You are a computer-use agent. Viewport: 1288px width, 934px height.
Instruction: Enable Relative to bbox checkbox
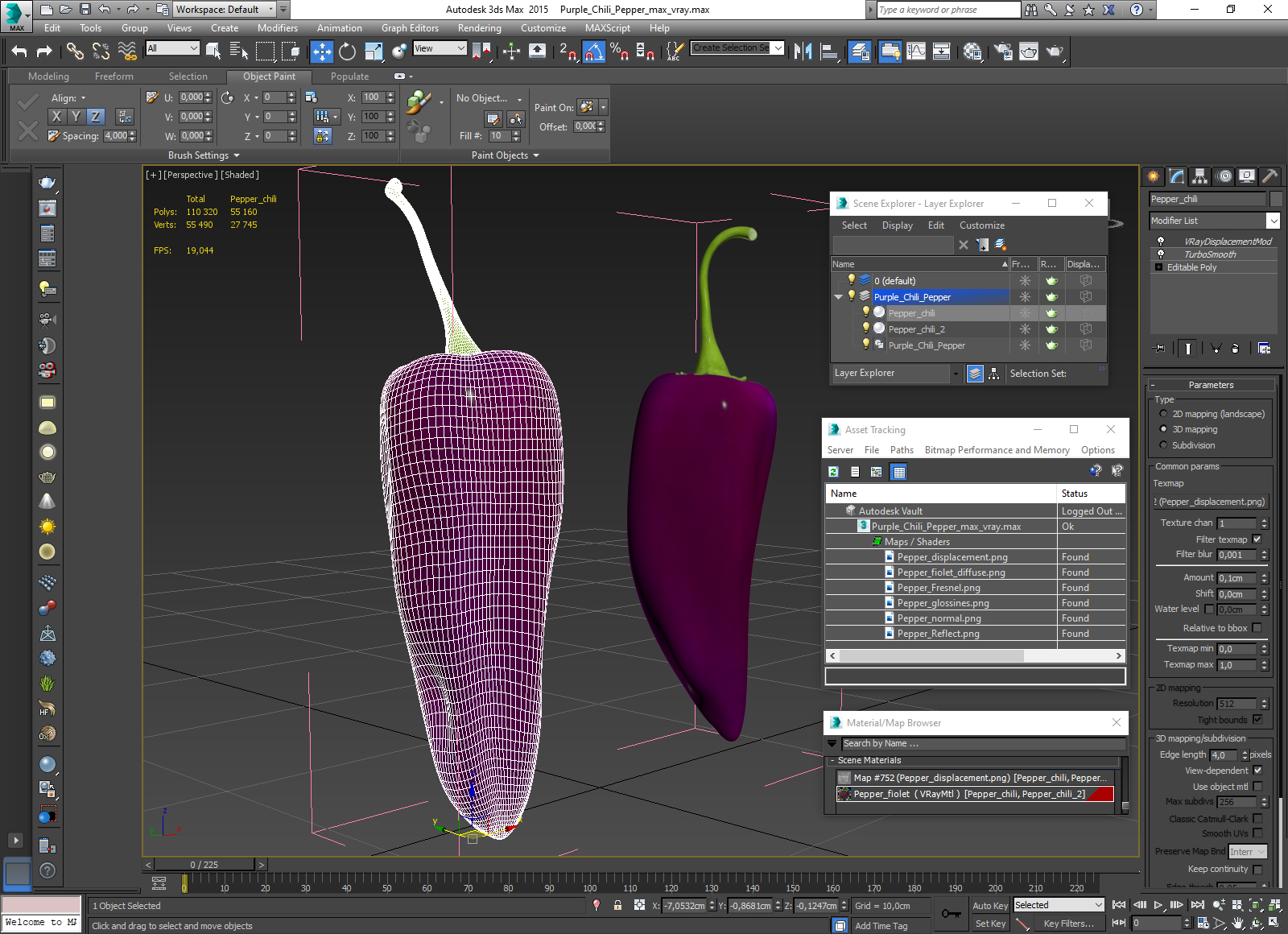pos(1257,628)
